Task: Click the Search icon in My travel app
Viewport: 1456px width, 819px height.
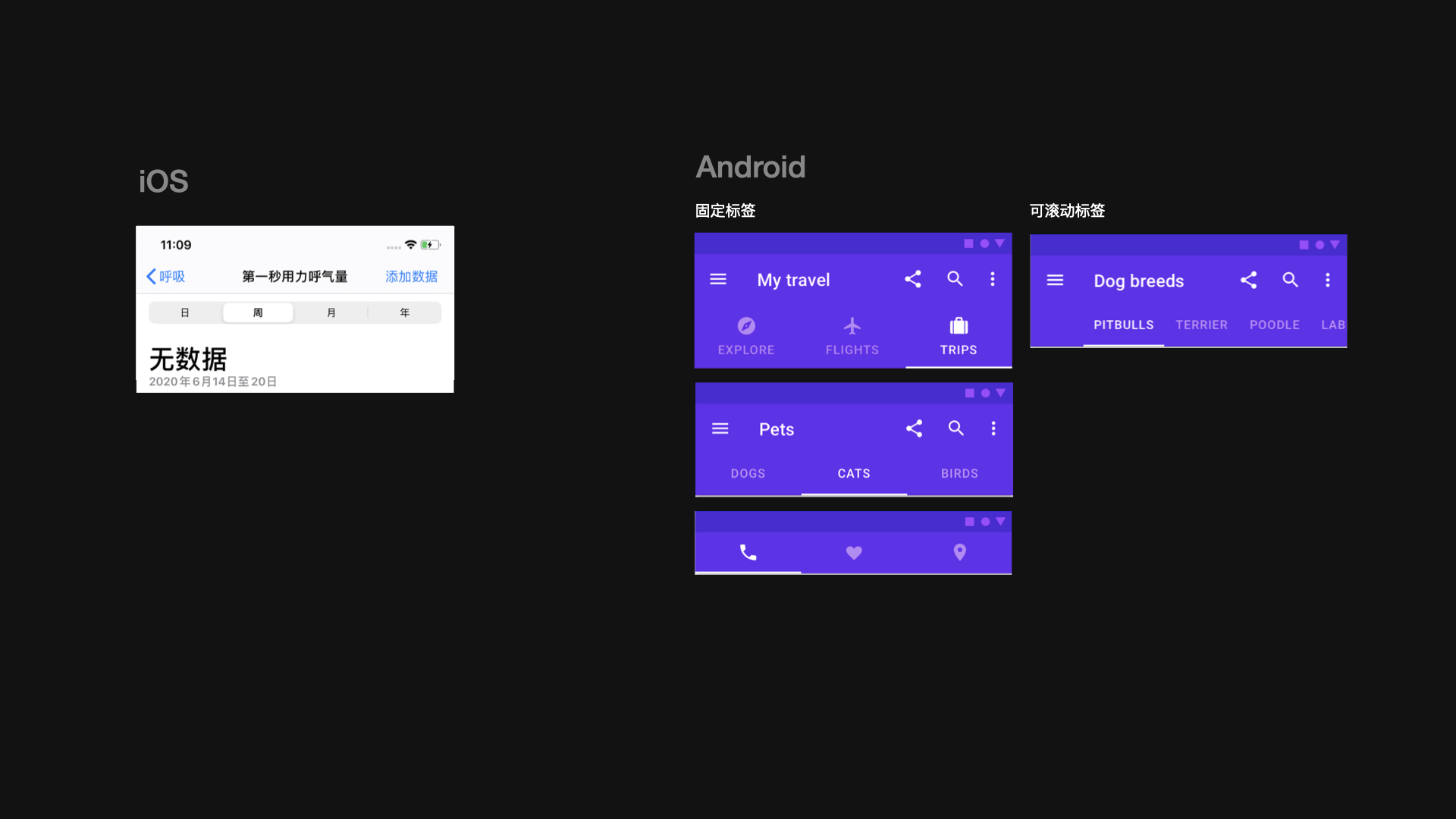Action: tap(954, 279)
